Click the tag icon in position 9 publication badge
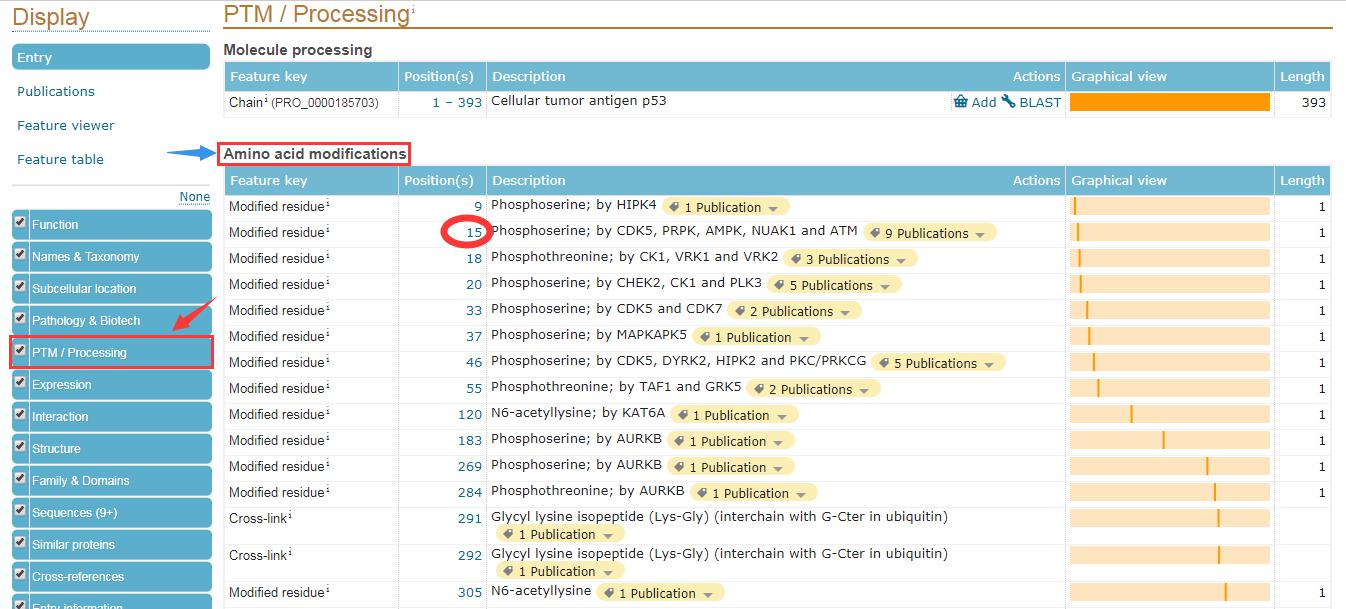Screen dimensions: 1346x609 point(674,207)
